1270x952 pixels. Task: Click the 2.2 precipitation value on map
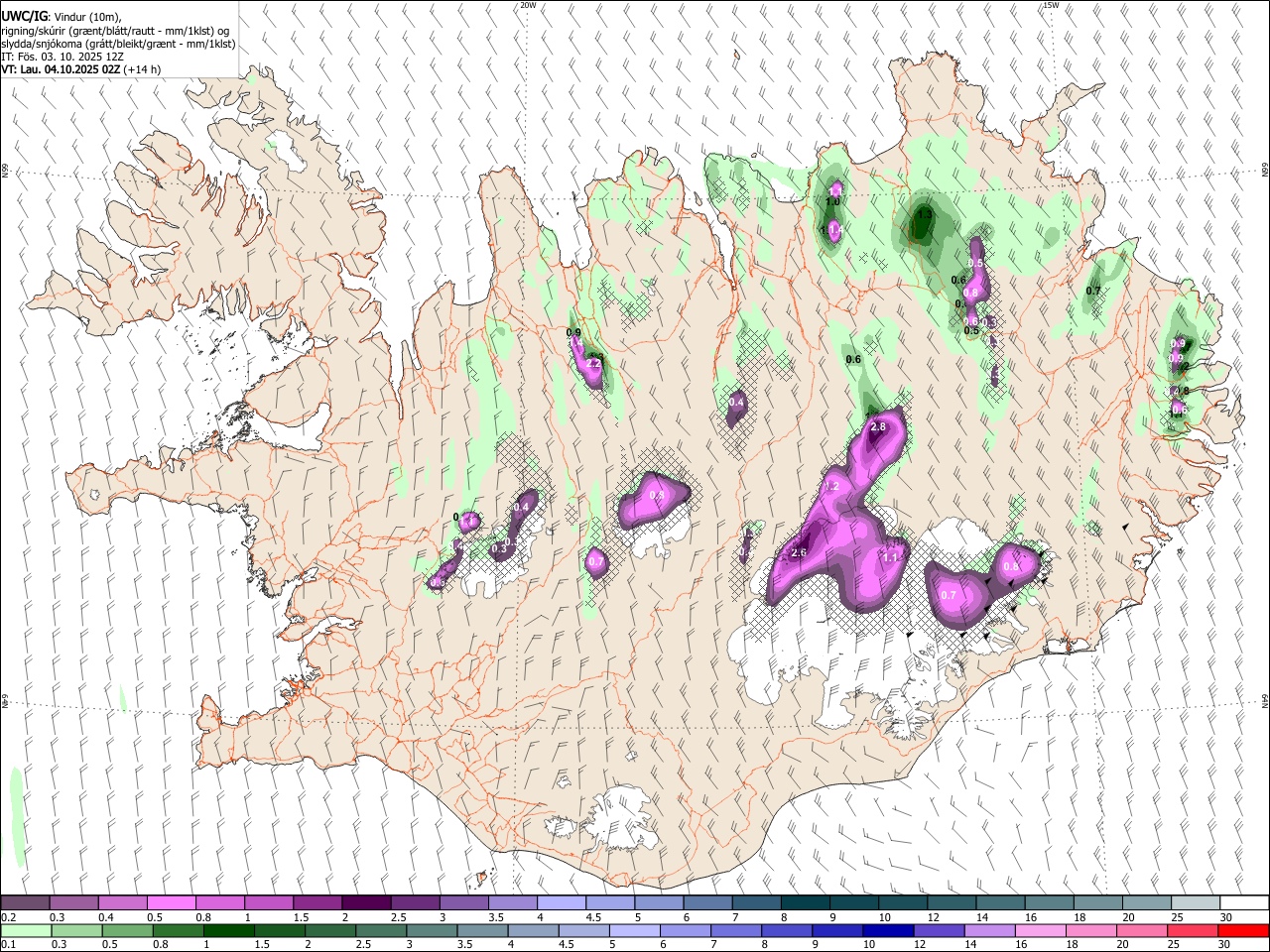(594, 365)
